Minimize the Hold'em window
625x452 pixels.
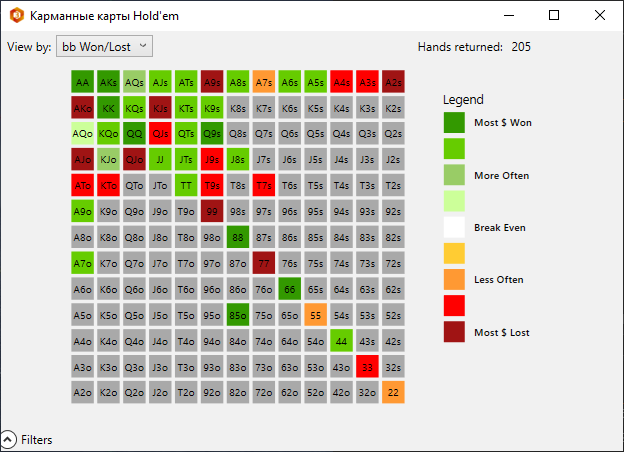point(509,16)
